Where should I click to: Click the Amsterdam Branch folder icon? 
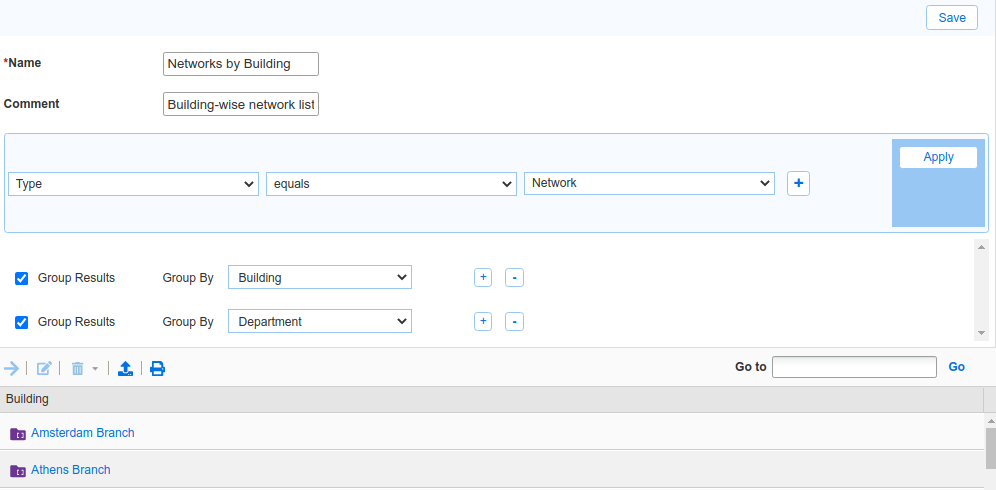tap(18, 434)
